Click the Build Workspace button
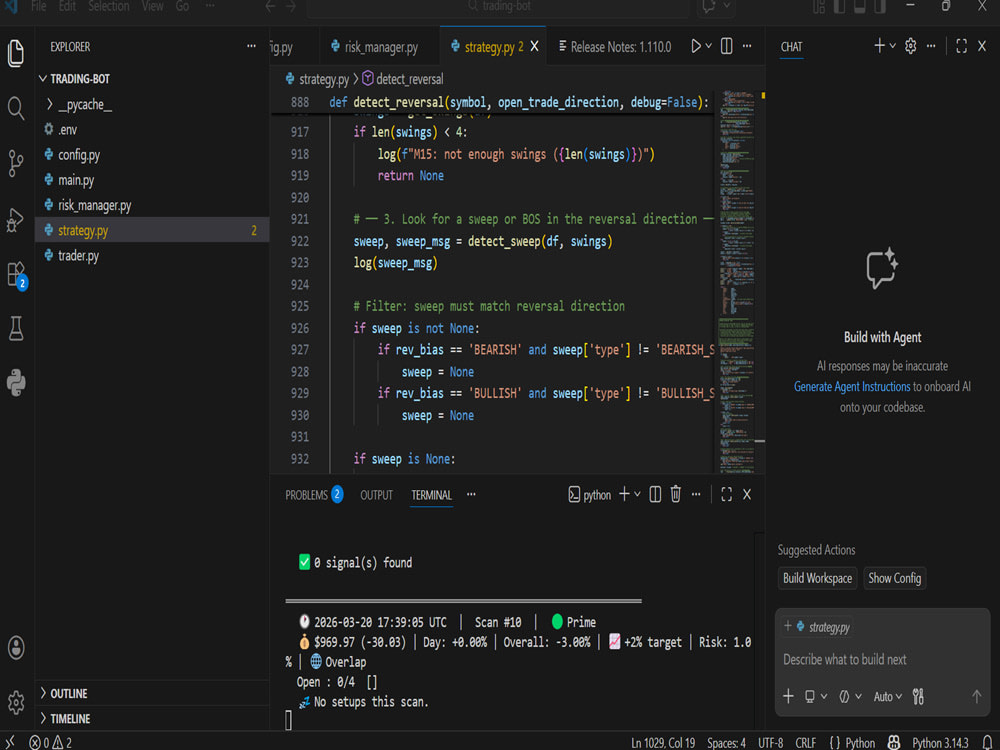 (x=817, y=578)
